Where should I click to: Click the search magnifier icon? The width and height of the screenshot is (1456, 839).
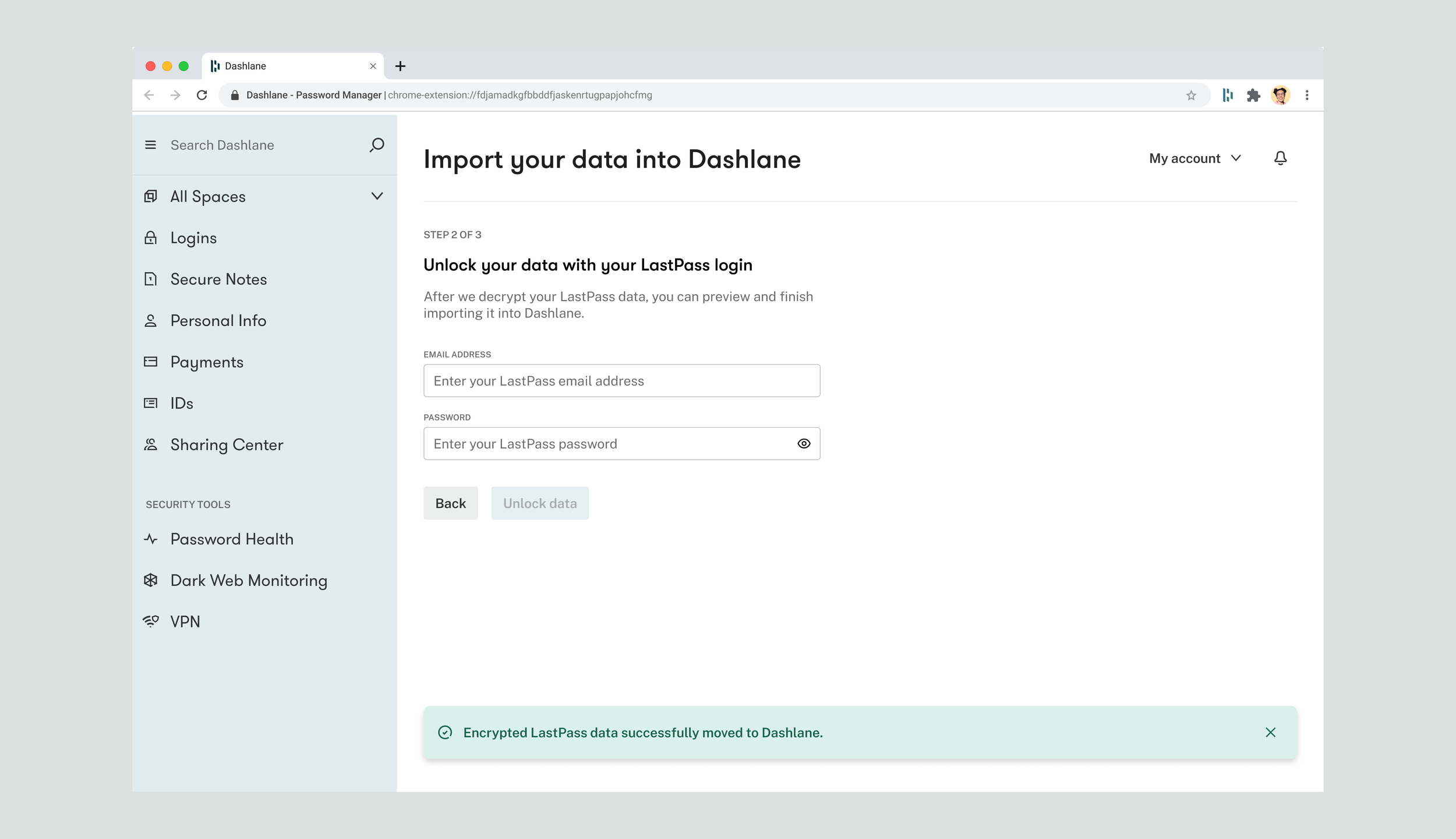coord(377,144)
